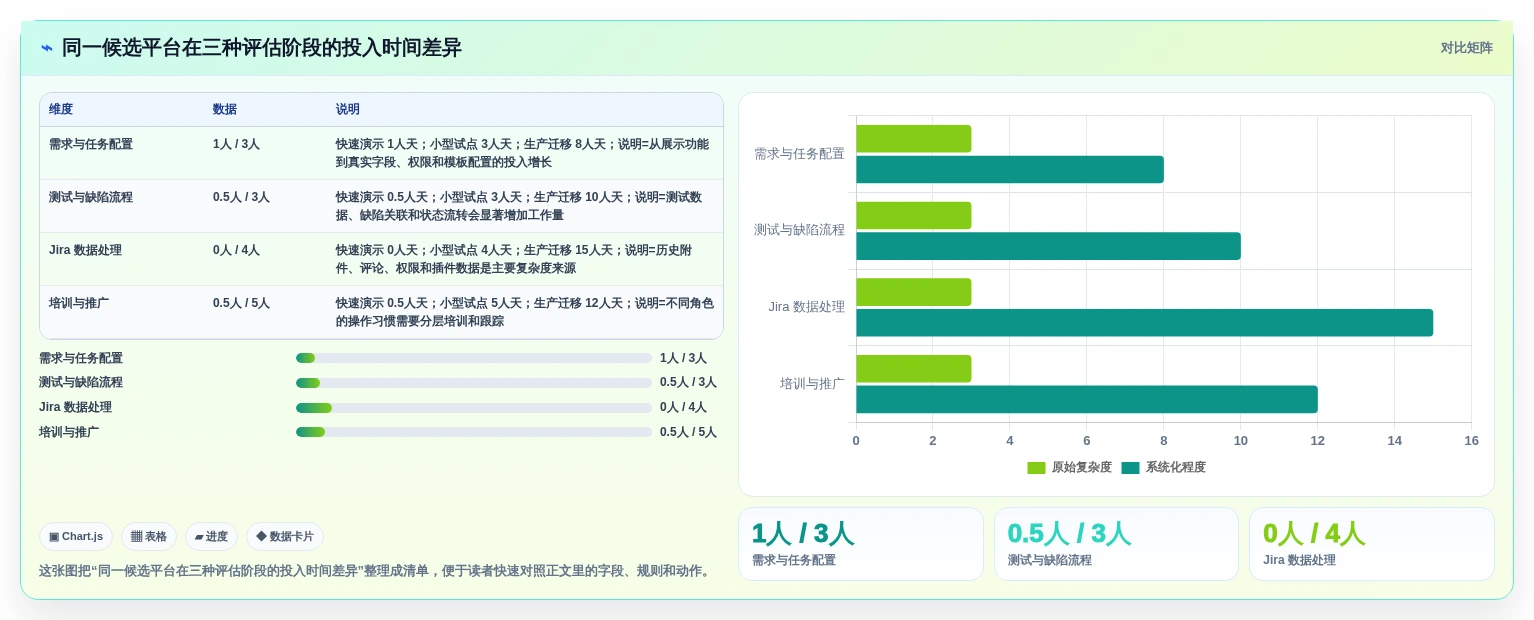Click the 测试与缺陷流程 progress bar
Image resolution: width=1534 pixels, height=620 pixels.
tap(474, 383)
